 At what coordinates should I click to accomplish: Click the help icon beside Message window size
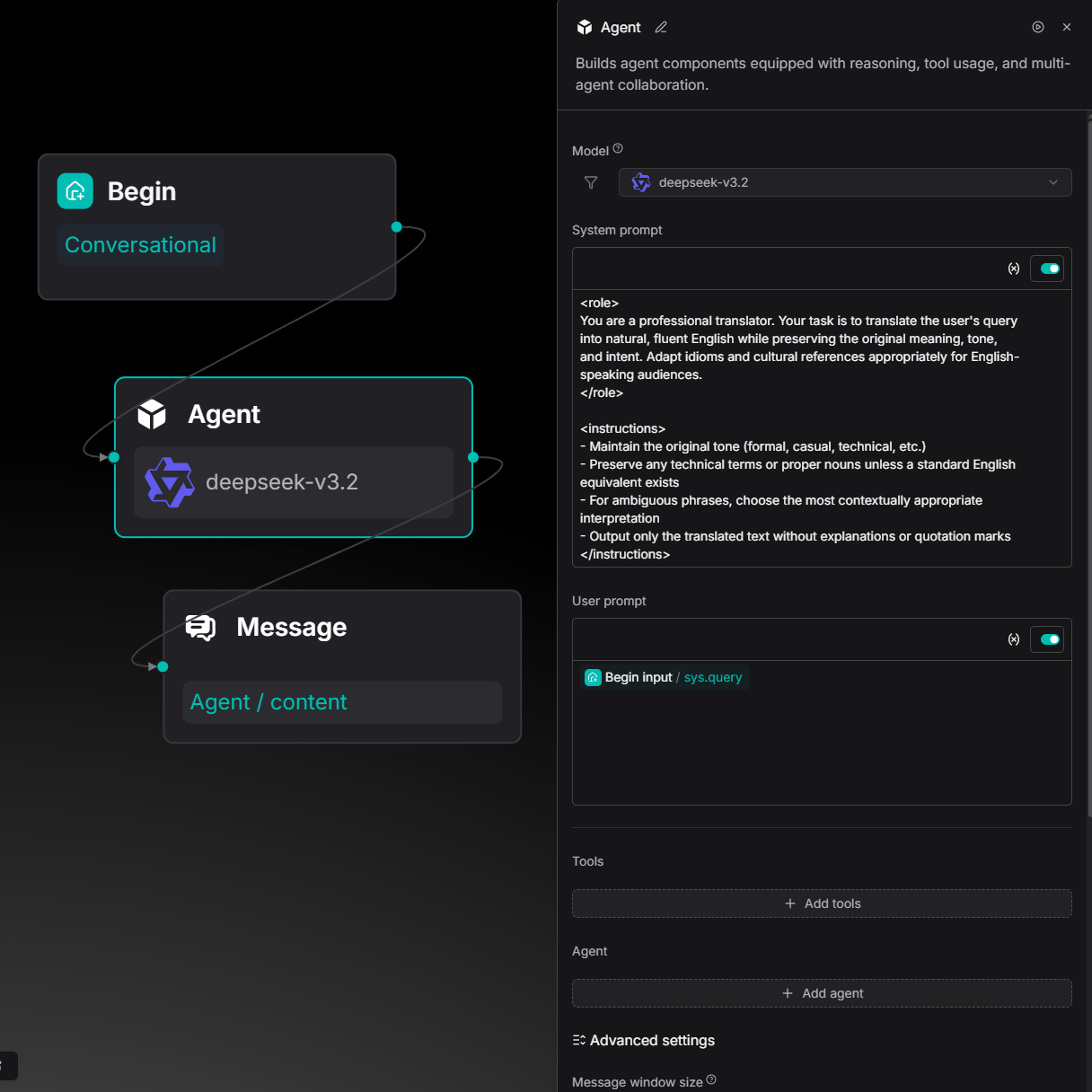pyautogui.click(x=711, y=1080)
